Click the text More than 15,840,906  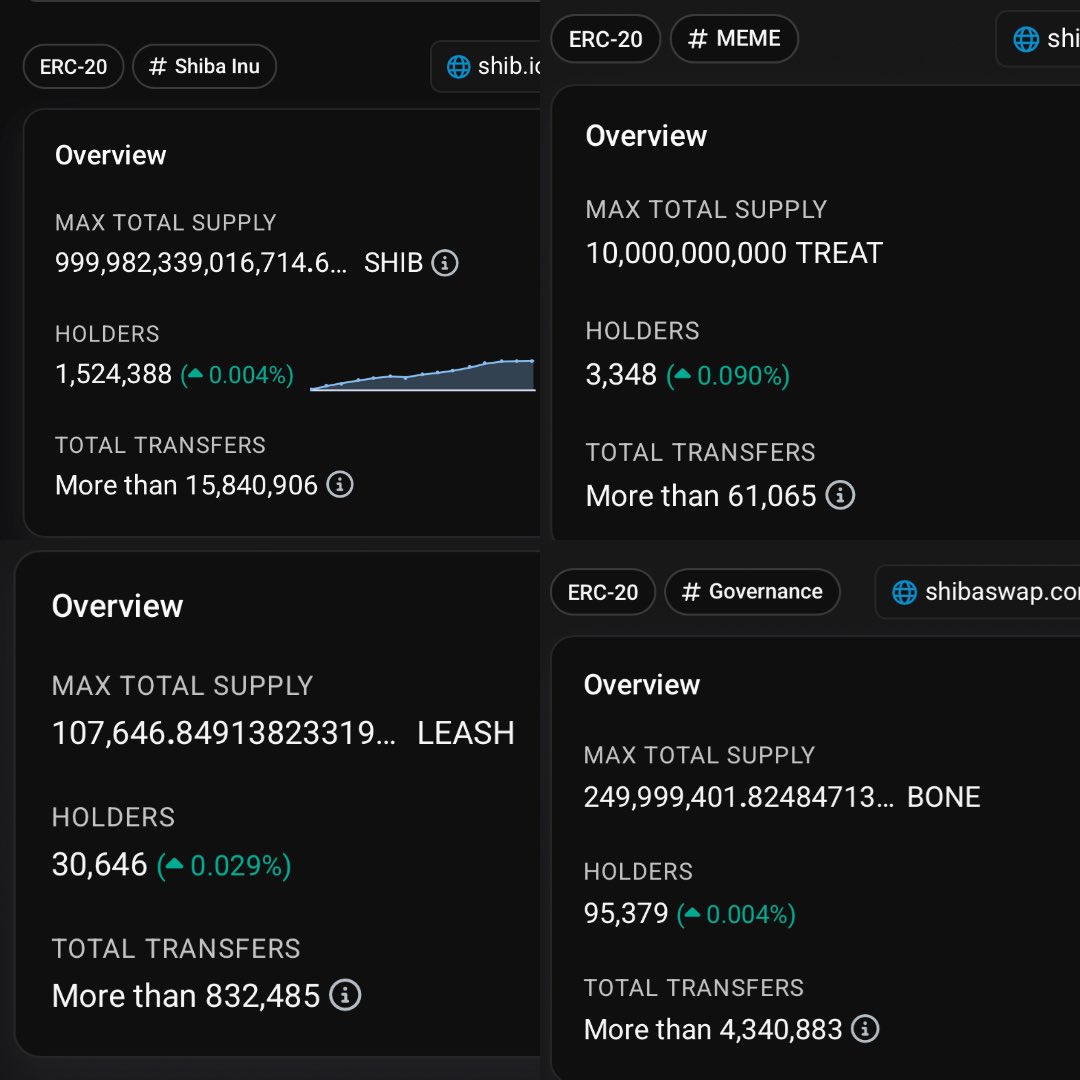[x=186, y=485]
